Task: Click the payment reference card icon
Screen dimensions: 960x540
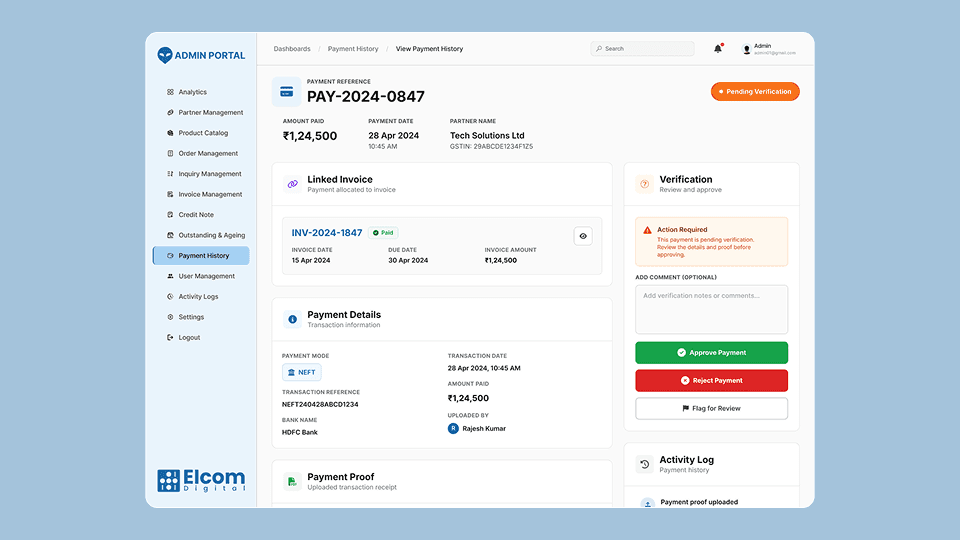Action: click(286, 92)
